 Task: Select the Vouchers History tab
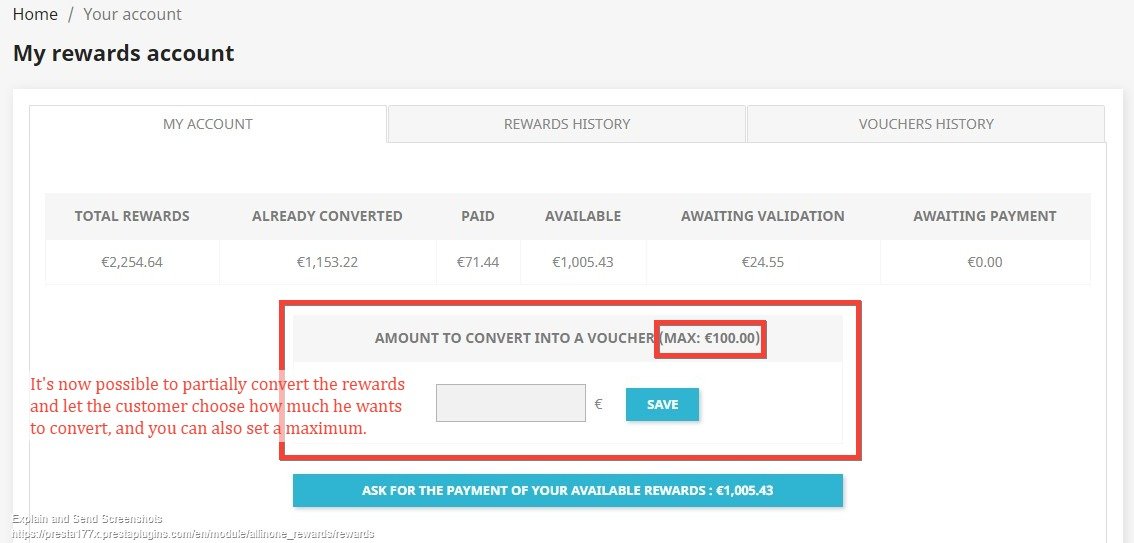click(926, 124)
